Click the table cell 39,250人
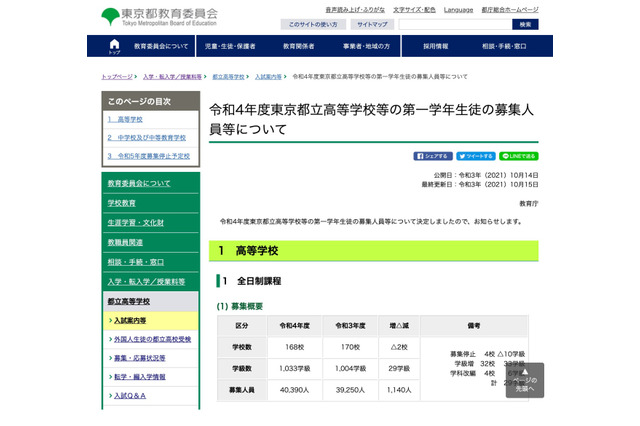 (x=351, y=390)
